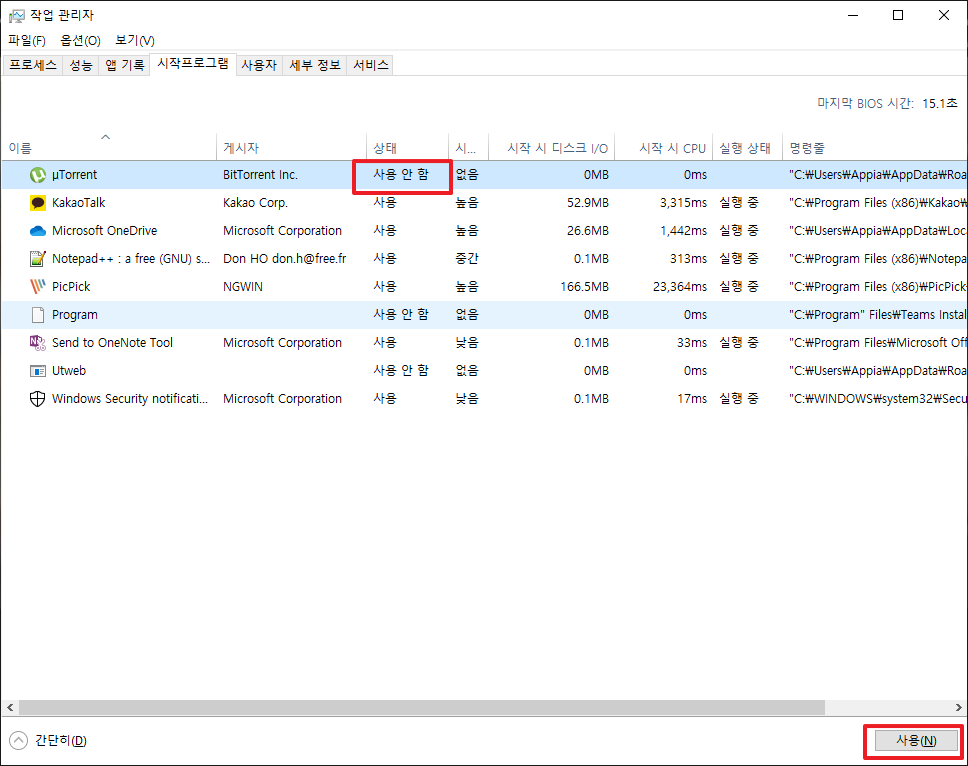Click the 33ms CPU value
Screen dimensions: 968x766
[x=691, y=343]
